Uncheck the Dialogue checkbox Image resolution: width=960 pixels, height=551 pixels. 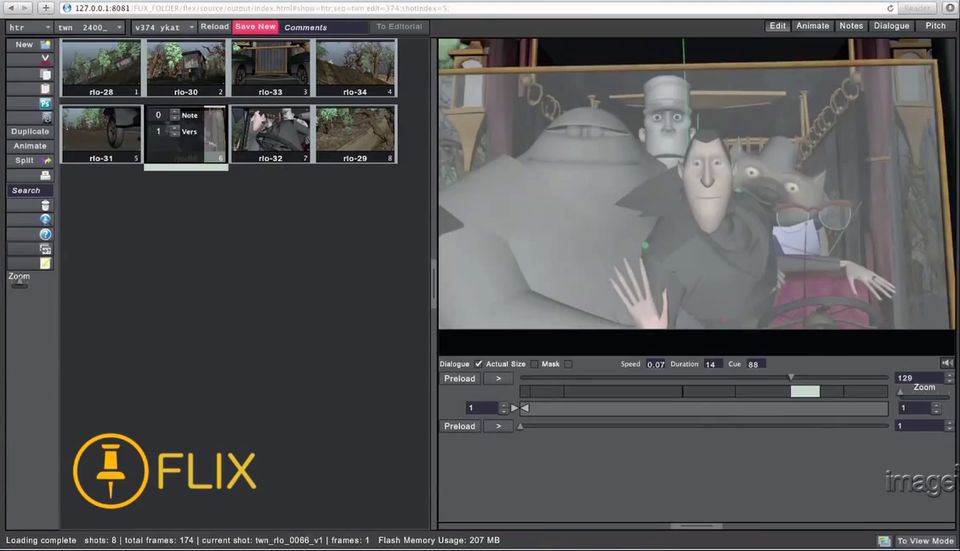pos(478,364)
